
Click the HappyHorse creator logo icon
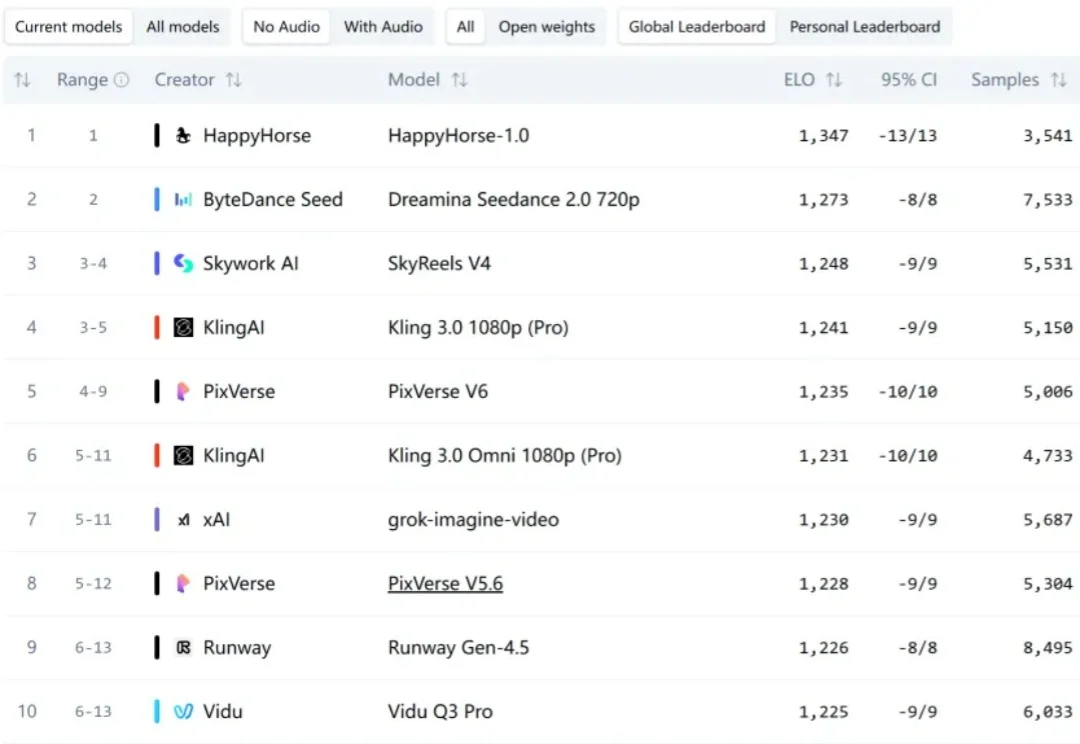point(183,136)
